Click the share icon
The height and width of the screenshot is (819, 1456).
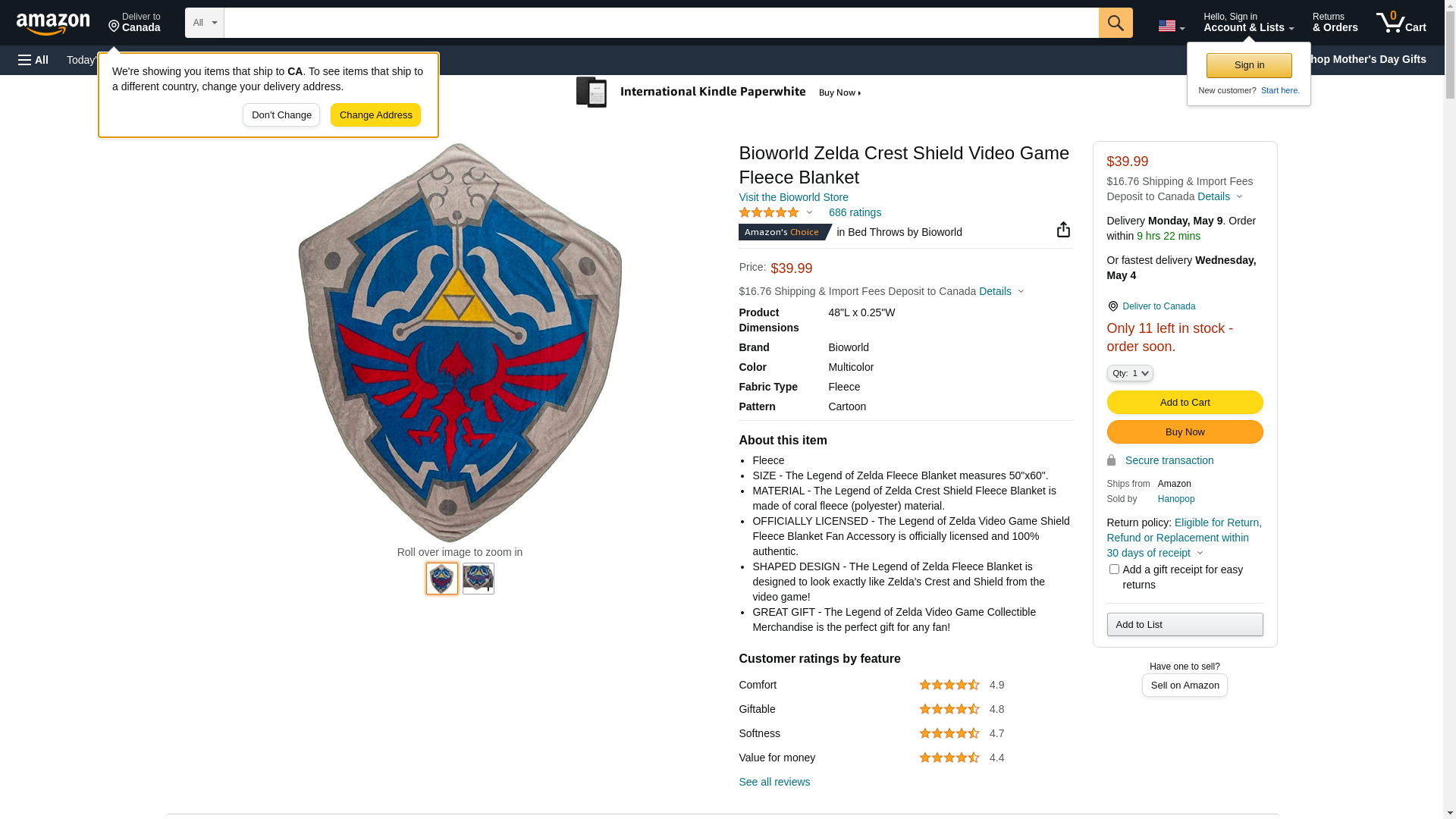[1063, 230]
